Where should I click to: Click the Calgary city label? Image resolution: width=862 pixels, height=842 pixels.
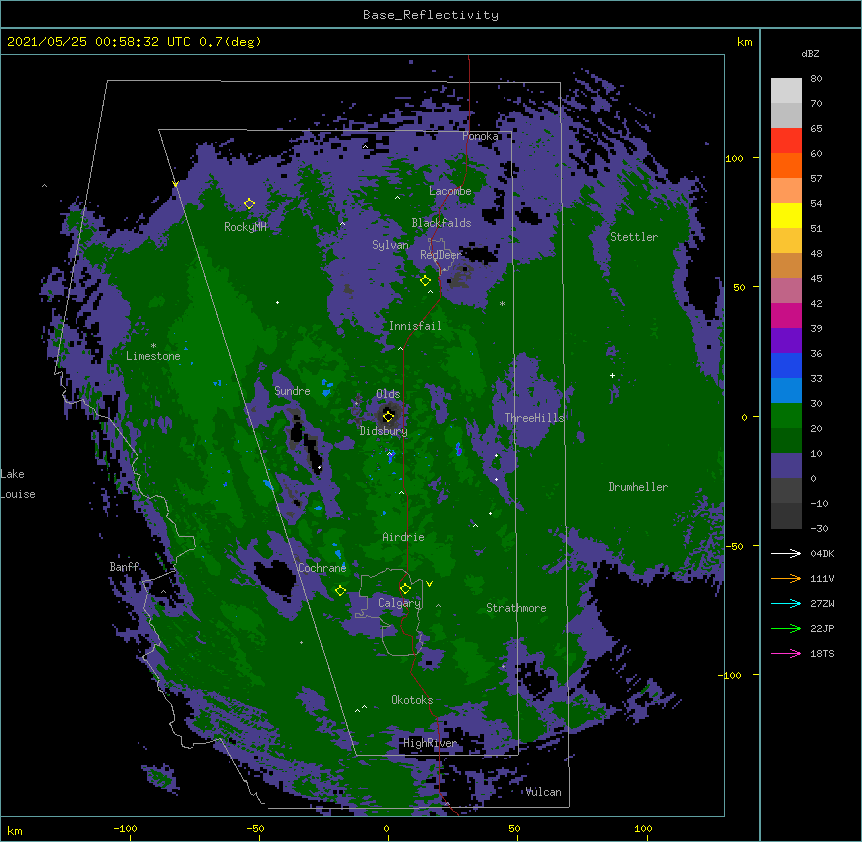click(399, 603)
